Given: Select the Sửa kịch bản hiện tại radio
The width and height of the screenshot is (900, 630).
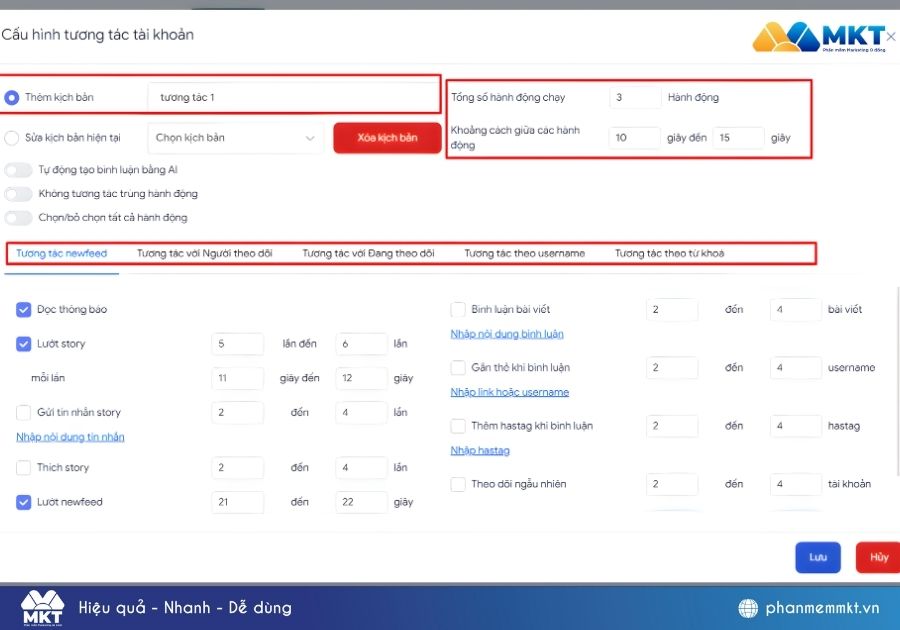Looking at the screenshot, I should tap(11, 138).
